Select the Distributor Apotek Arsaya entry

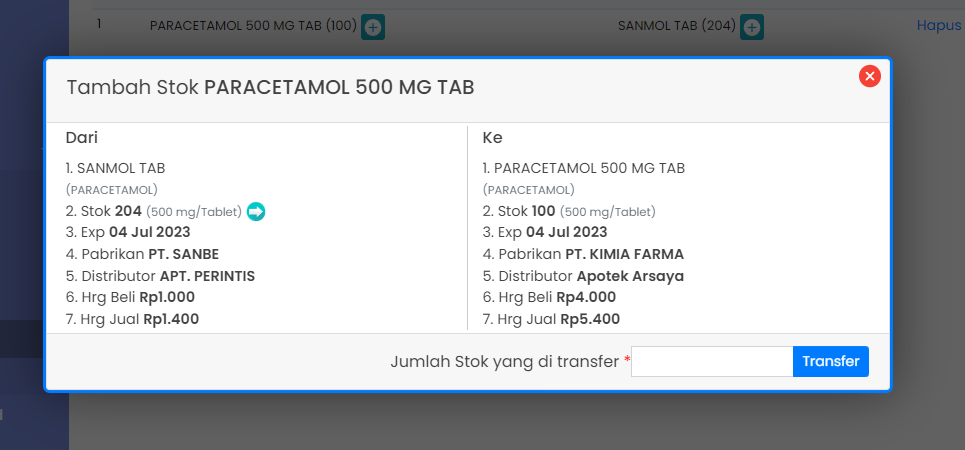click(583, 276)
